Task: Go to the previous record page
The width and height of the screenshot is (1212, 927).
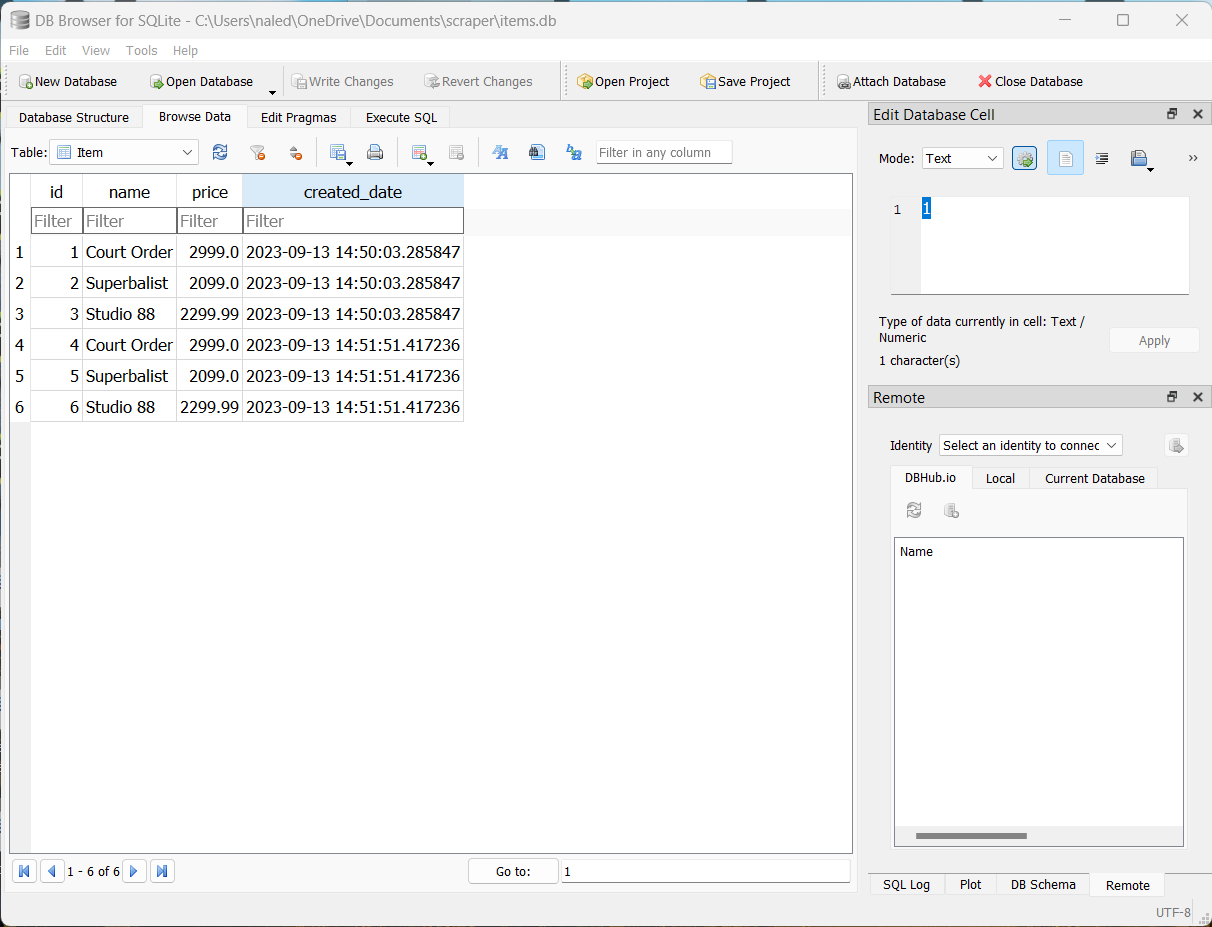Action: pos(52,871)
